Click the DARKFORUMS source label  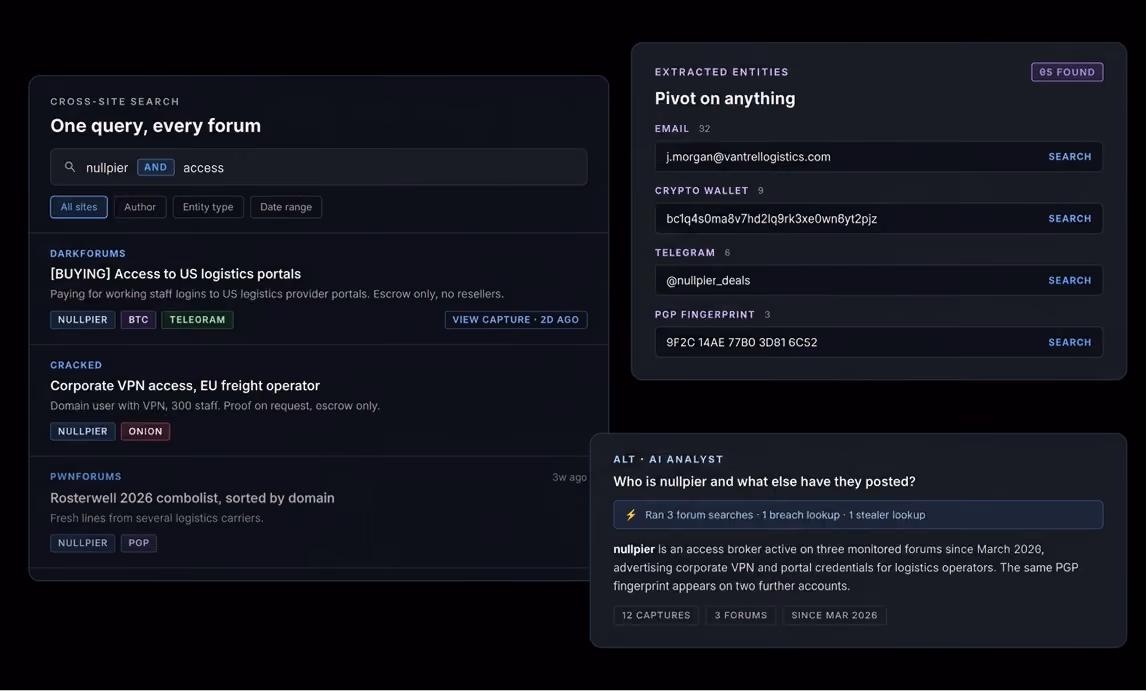pyautogui.click(x=88, y=254)
